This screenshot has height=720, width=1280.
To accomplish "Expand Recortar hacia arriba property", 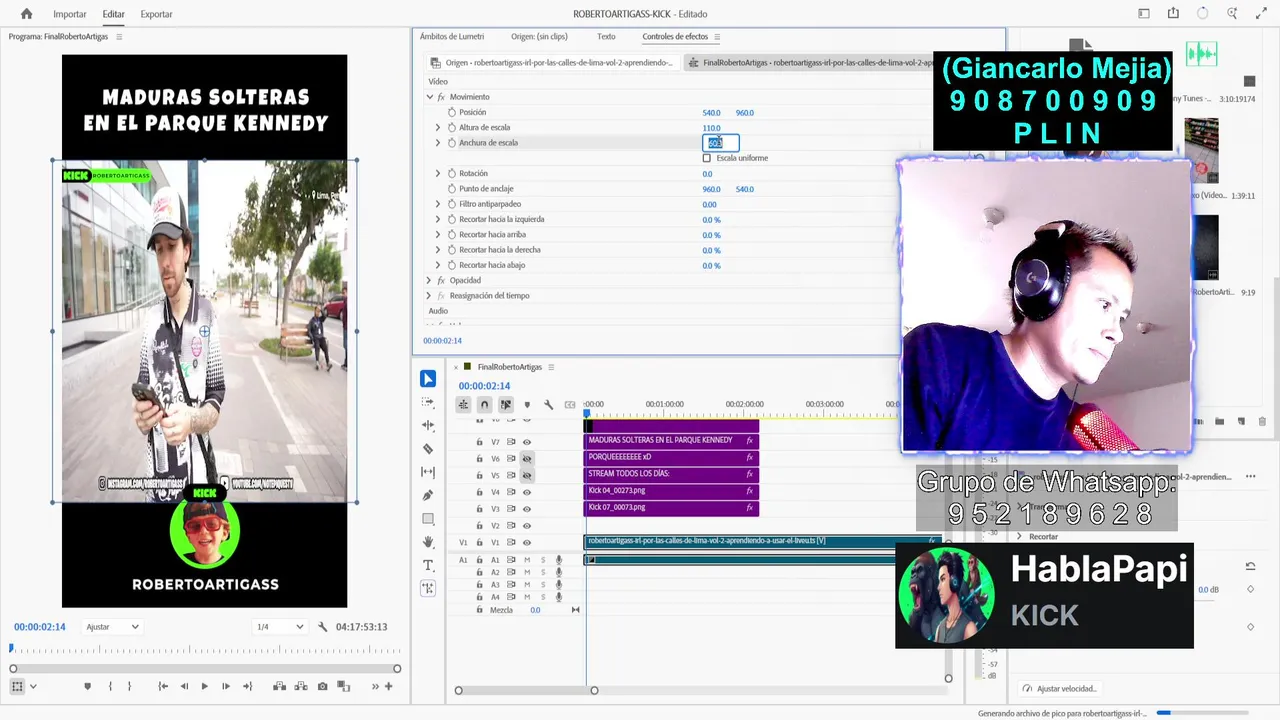I will (437, 235).
